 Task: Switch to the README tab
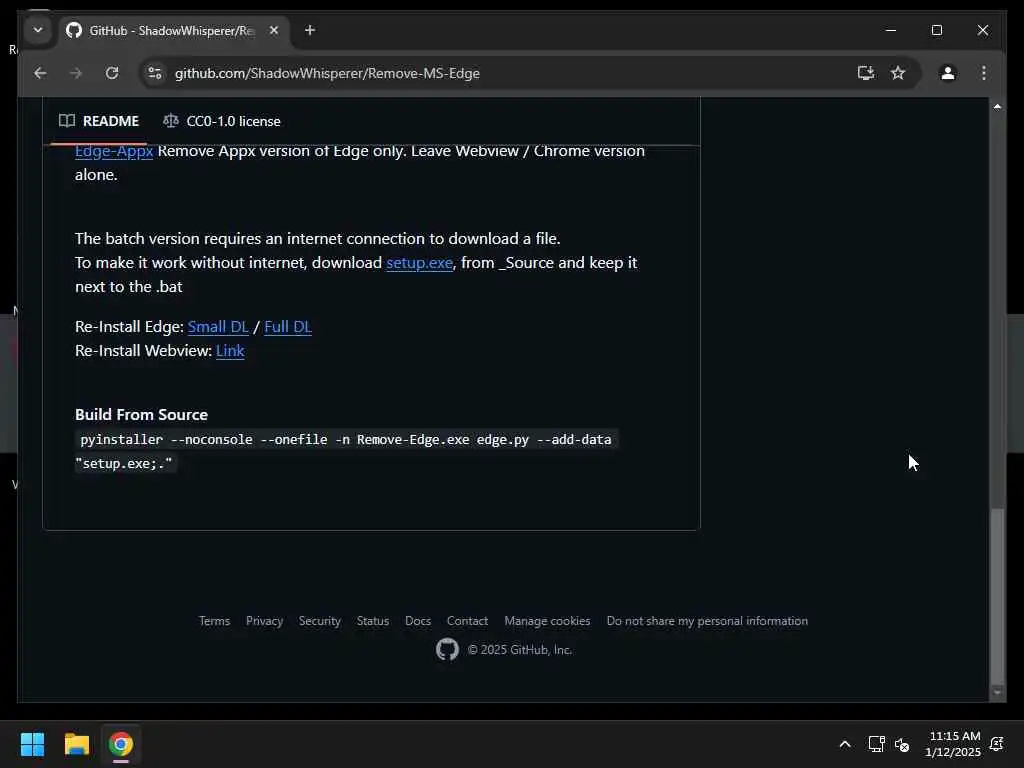(99, 121)
